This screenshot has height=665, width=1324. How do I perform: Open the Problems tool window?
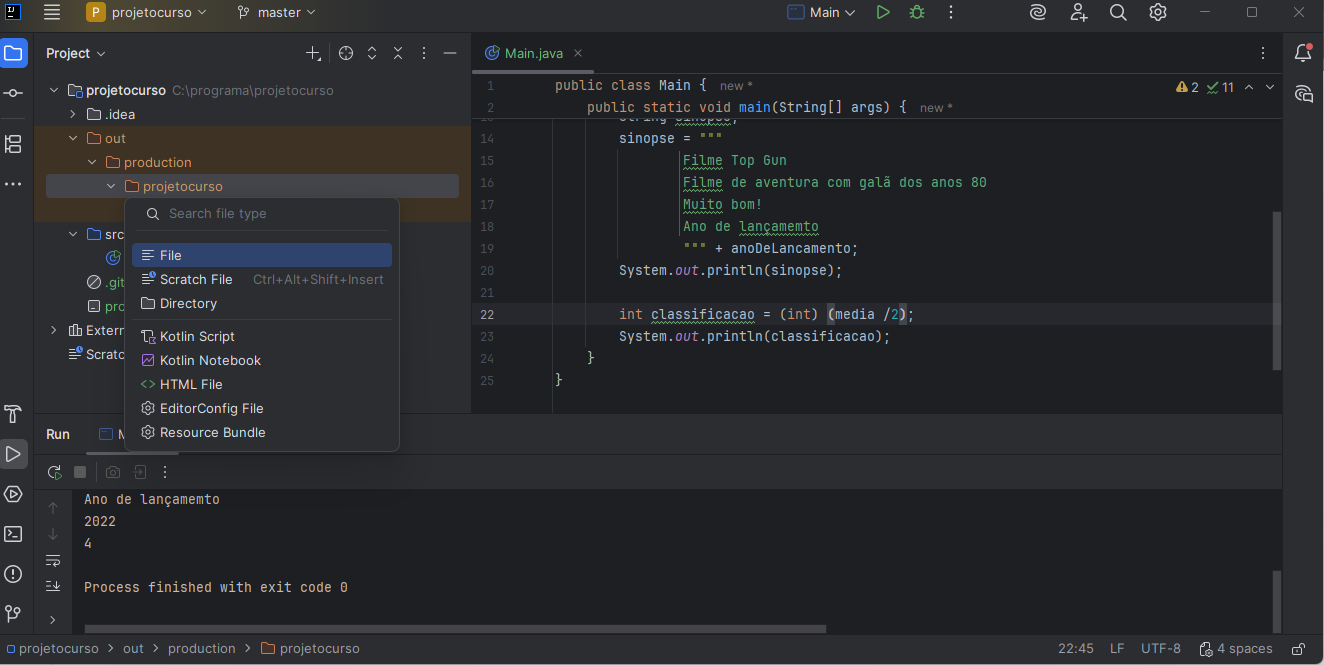13,574
